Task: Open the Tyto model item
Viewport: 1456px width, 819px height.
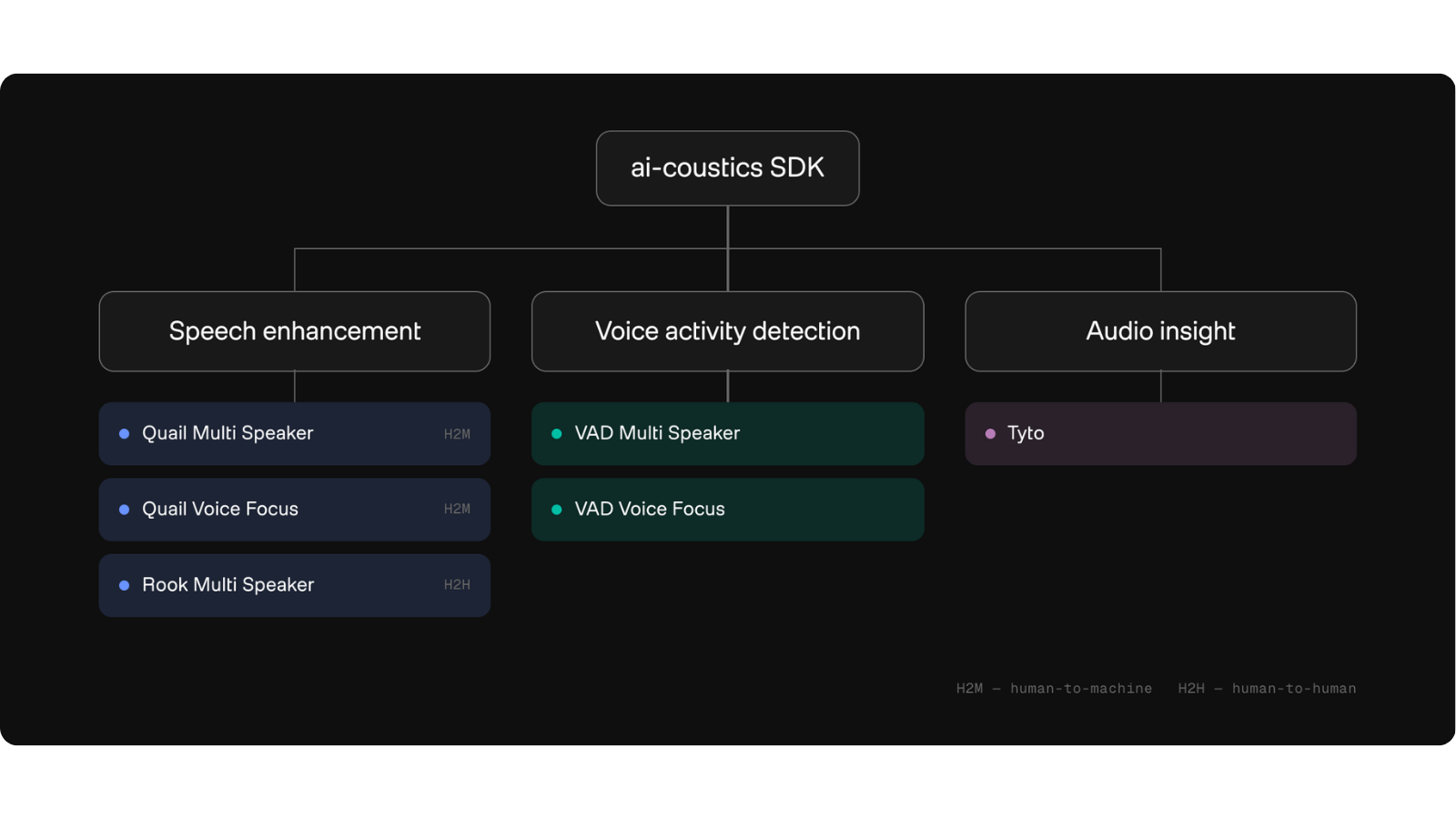Action: (x=1160, y=434)
